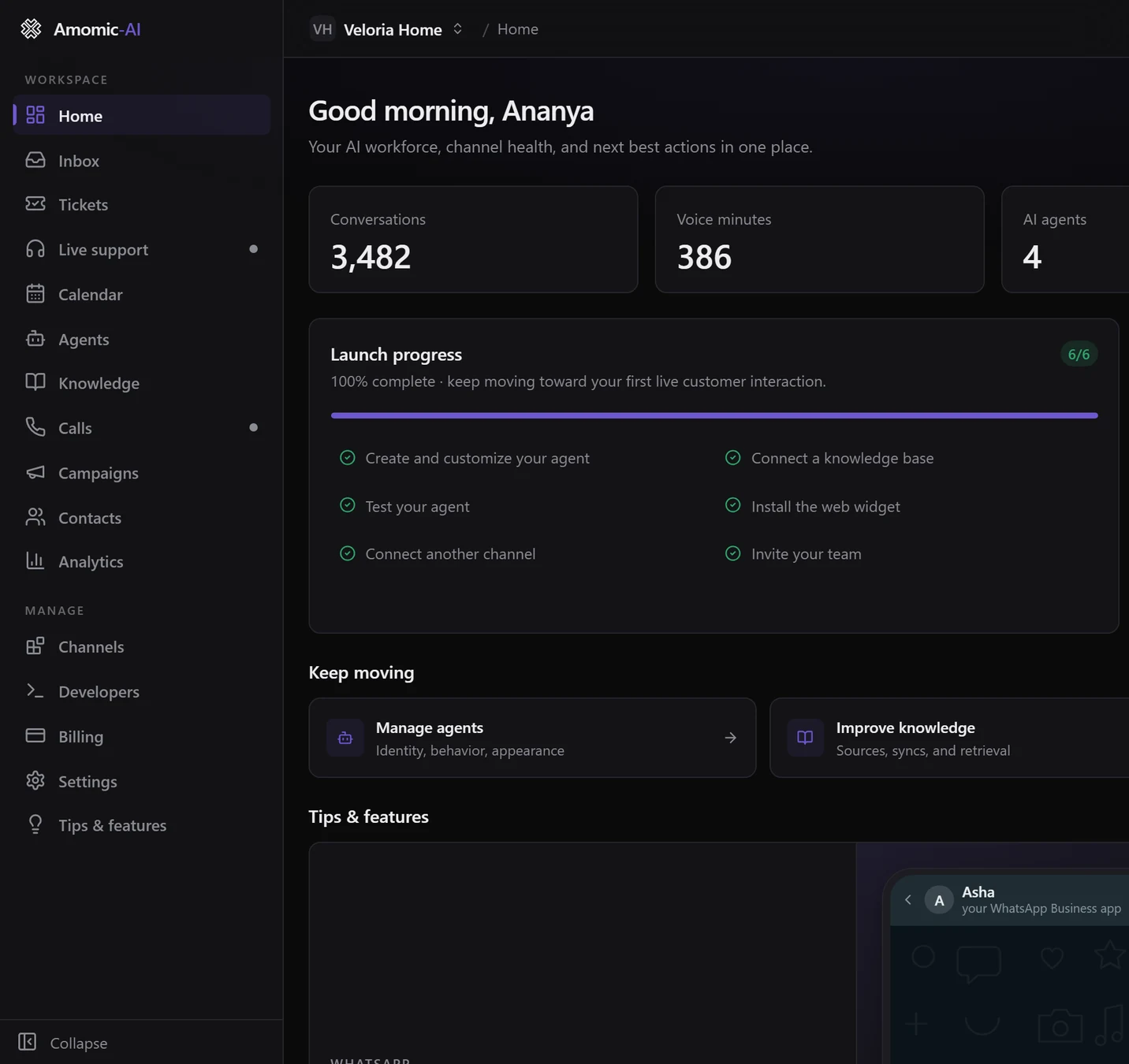
Task: Click the Home breadcrumb link
Action: click(x=518, y=29)
